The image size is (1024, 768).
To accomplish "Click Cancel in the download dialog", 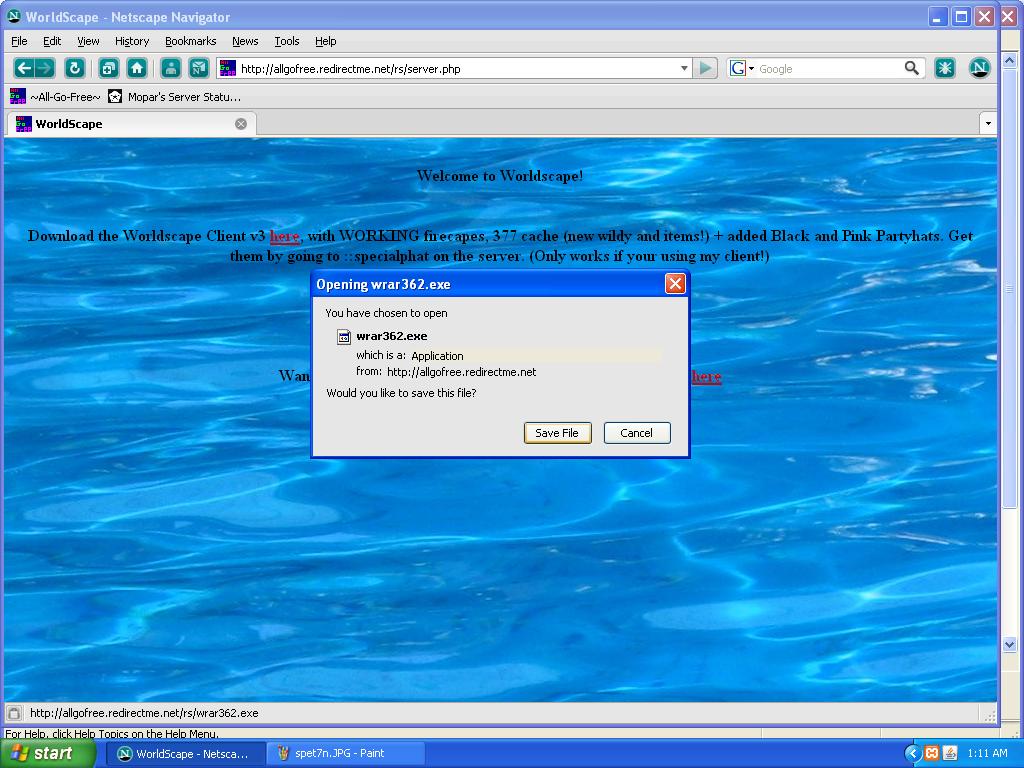I will click(x=637, y=433).
